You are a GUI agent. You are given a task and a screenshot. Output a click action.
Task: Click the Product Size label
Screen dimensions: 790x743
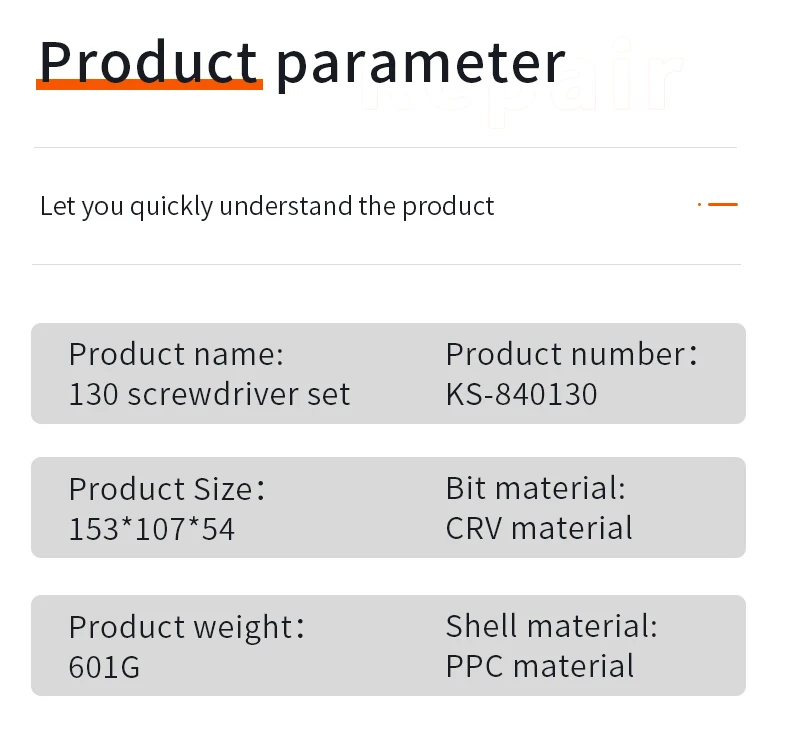click(x=167, y=489)
